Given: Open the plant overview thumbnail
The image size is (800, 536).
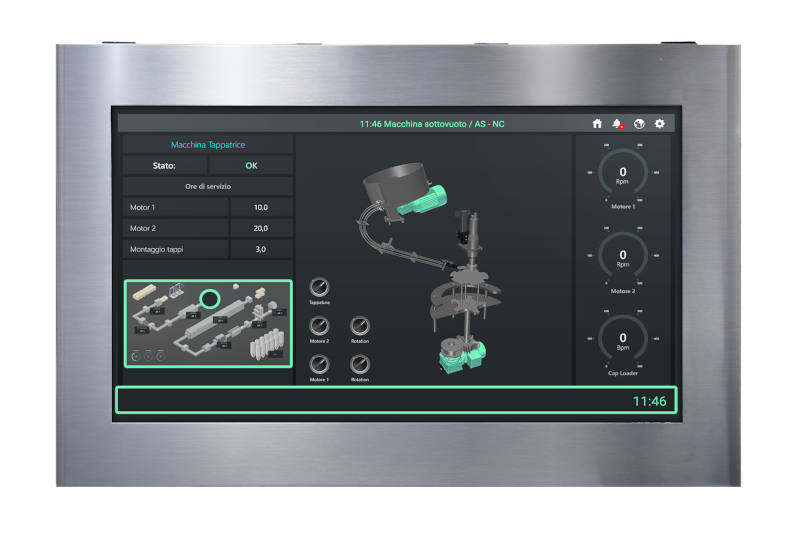Looking at the screenshot, I should coord(208,323).
